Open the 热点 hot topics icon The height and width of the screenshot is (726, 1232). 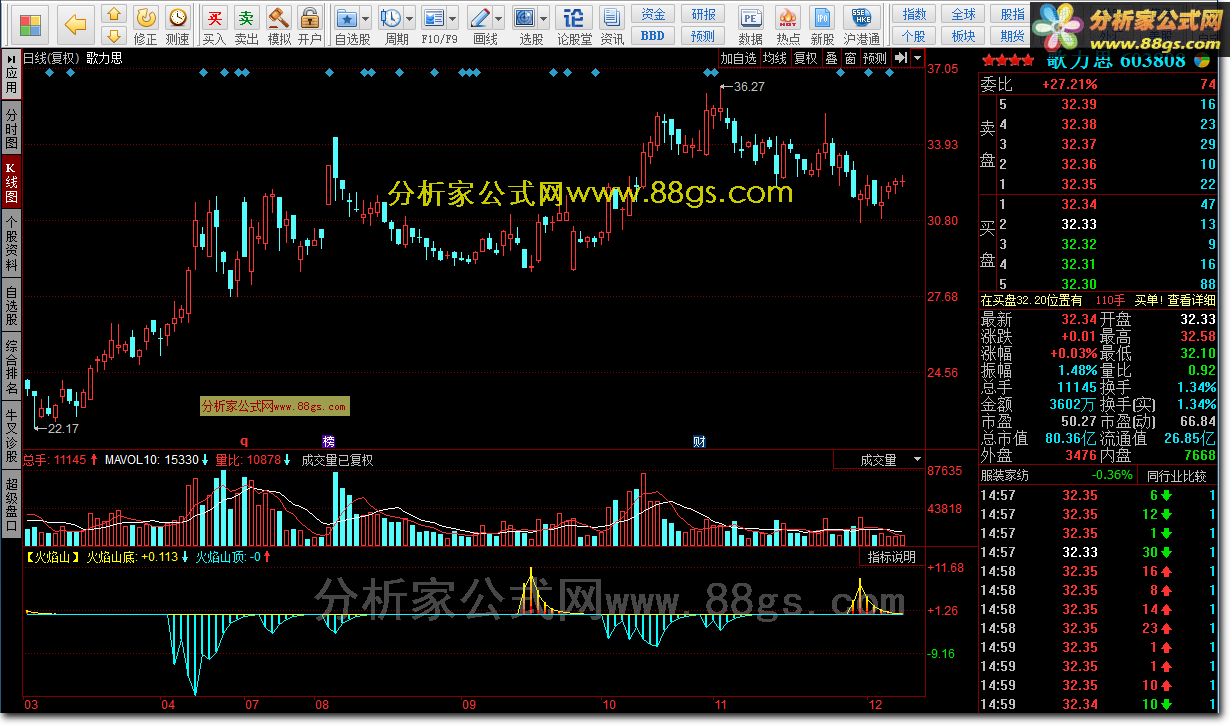pyautogui.click(x=788, y=18)
